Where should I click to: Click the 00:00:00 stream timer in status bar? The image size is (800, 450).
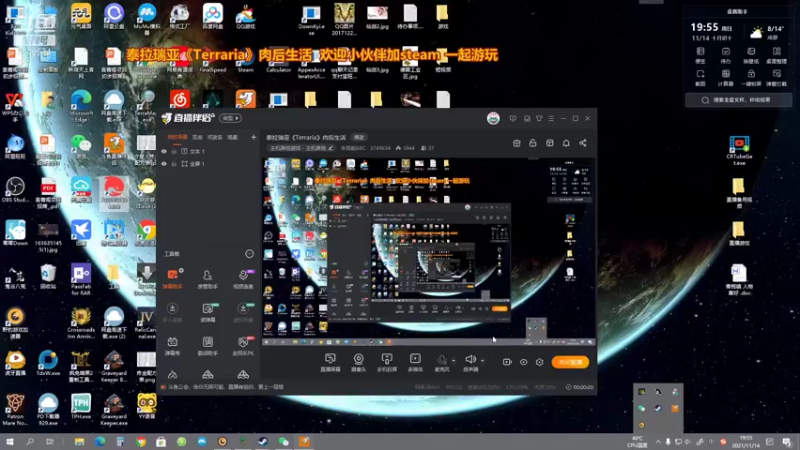580,387
